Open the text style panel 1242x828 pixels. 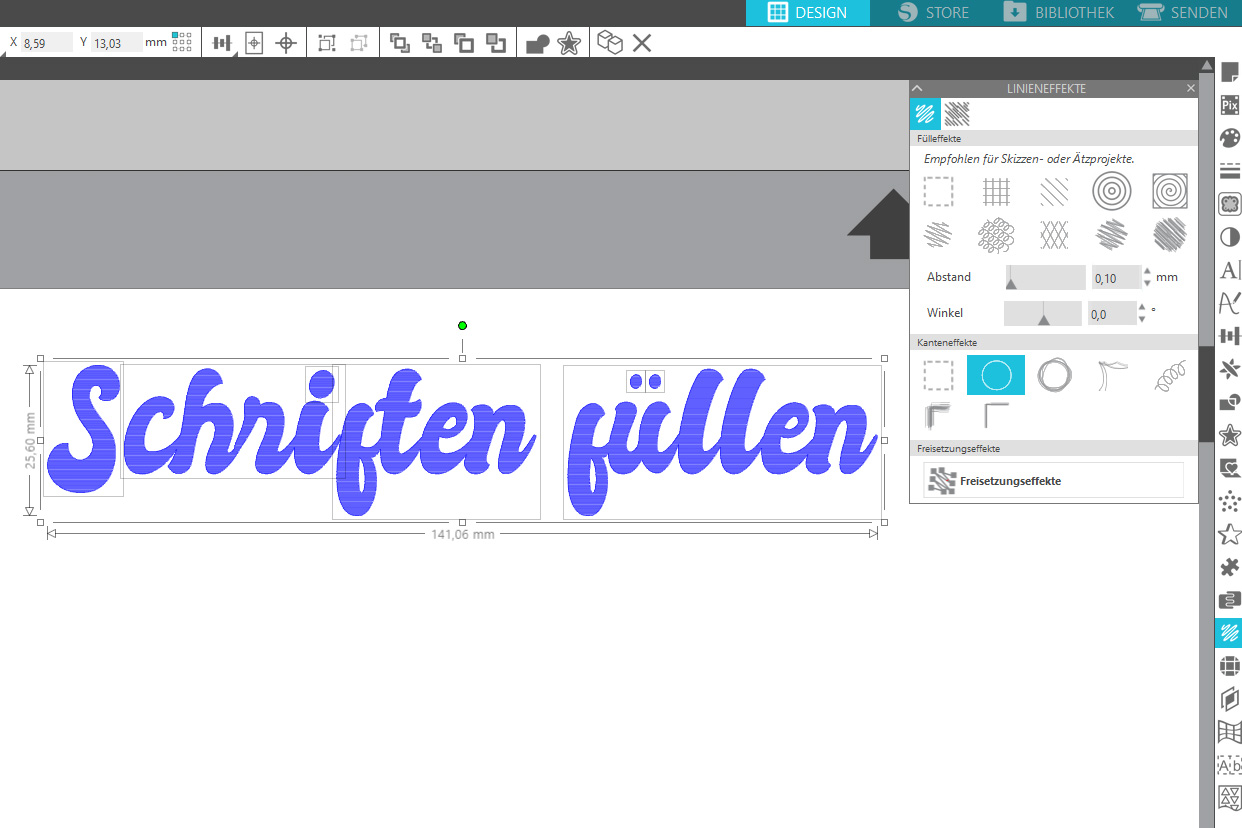(x=1229, y=270)
